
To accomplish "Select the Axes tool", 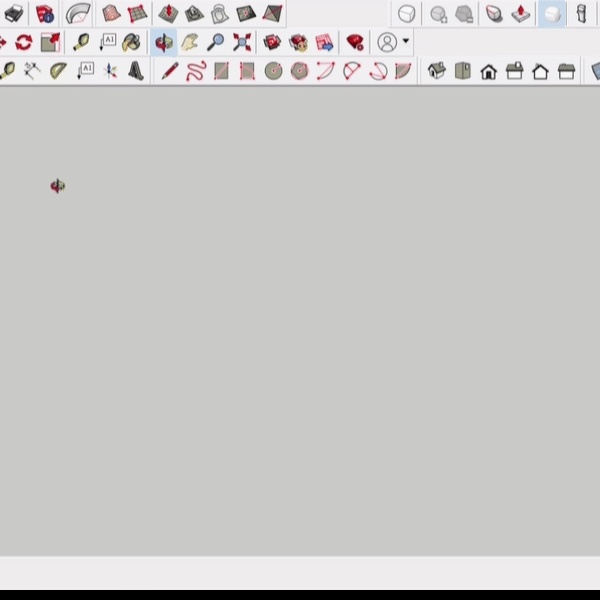I will pos(110,71).
